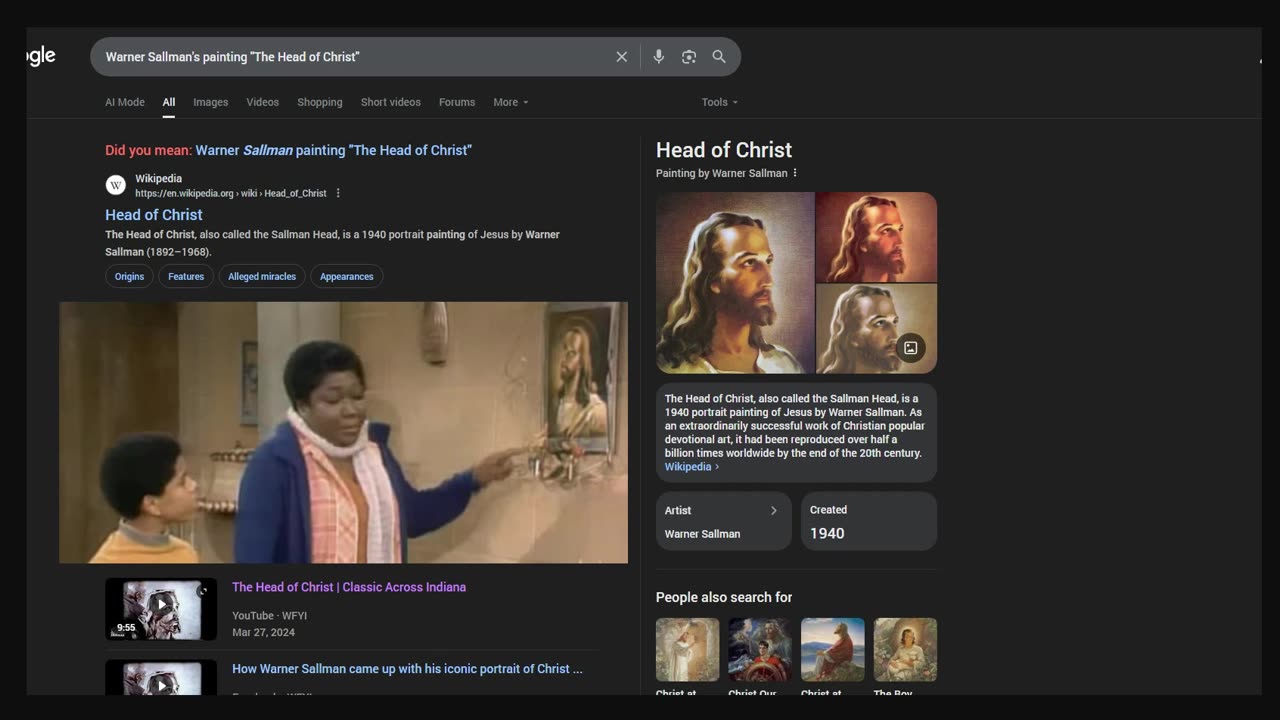This screenshot has width=1280, height=720.
Task: Start voice search with the microphone icon
Action: click(x=658, y=57)
